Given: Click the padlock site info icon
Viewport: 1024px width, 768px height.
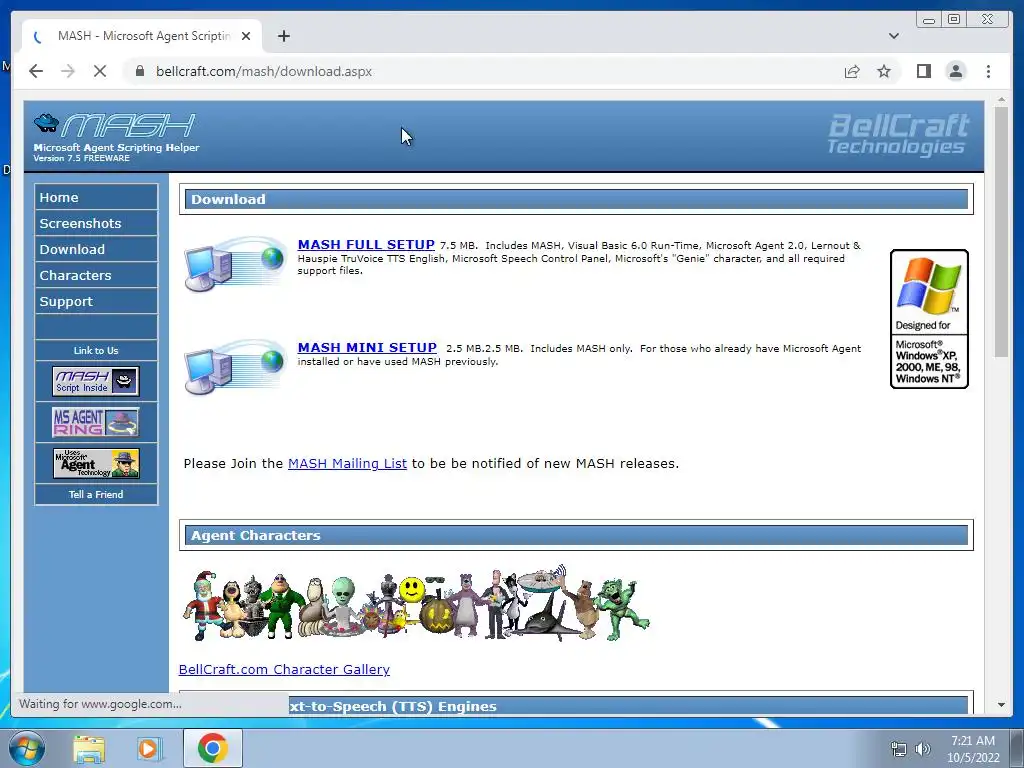Looking at the screenshot, I should click(x=139, y=71).
